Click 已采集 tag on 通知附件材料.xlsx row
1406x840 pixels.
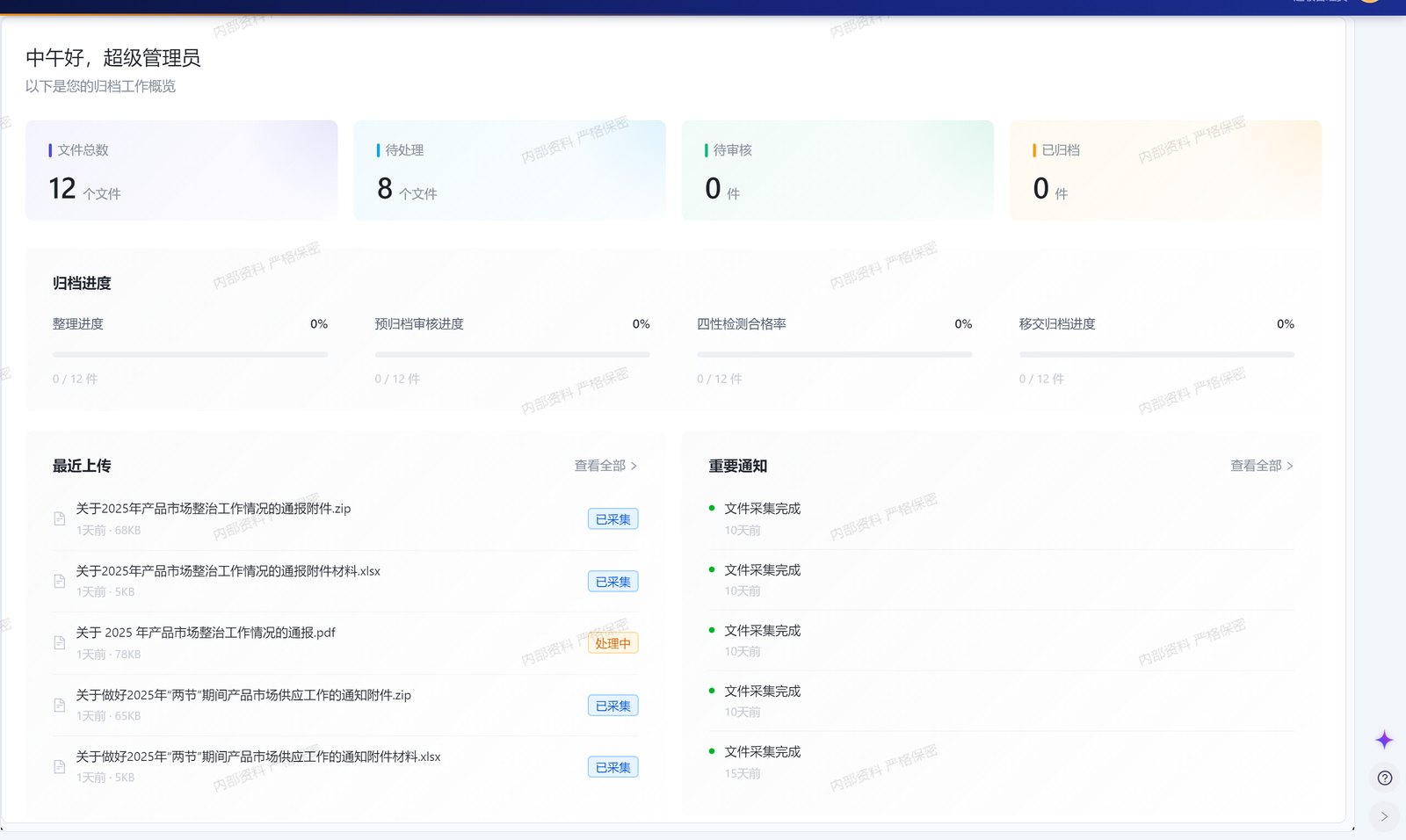click(x=613, y=767)
